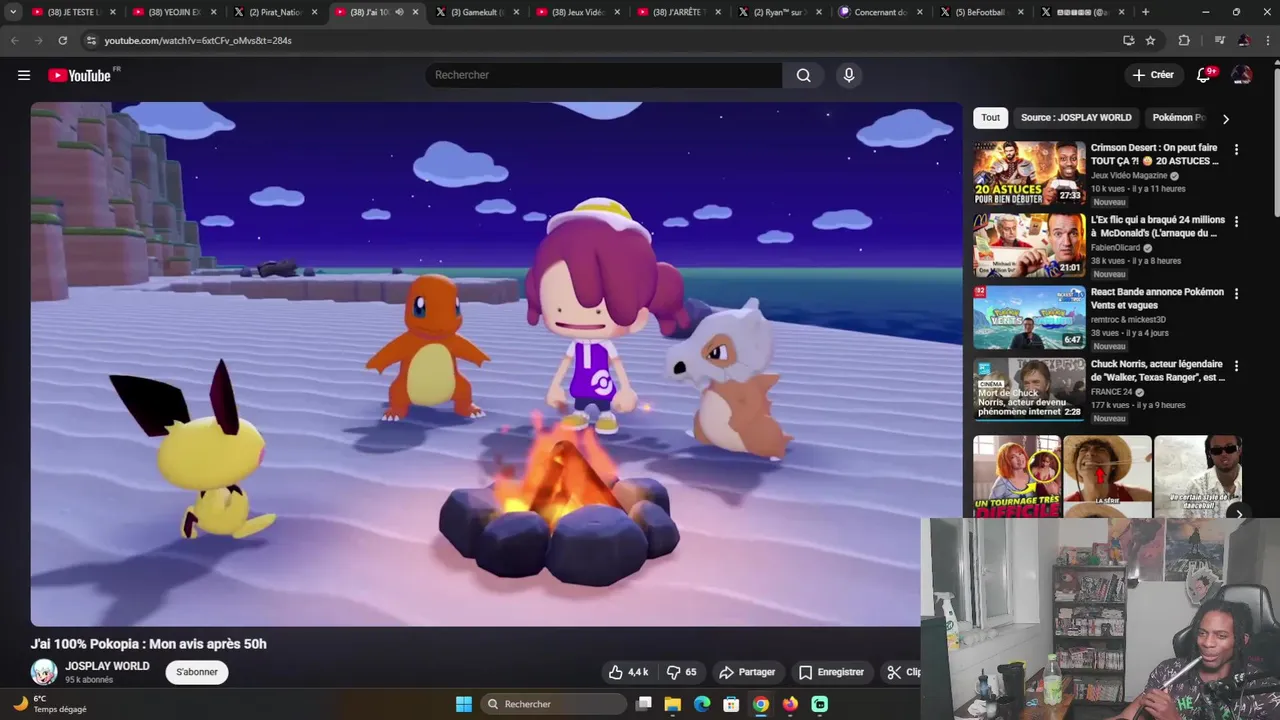The width and height of the screenshot is (1280, 720).
Task: Click the Chrome address bar URL
Action: click(x=198, y=41)
